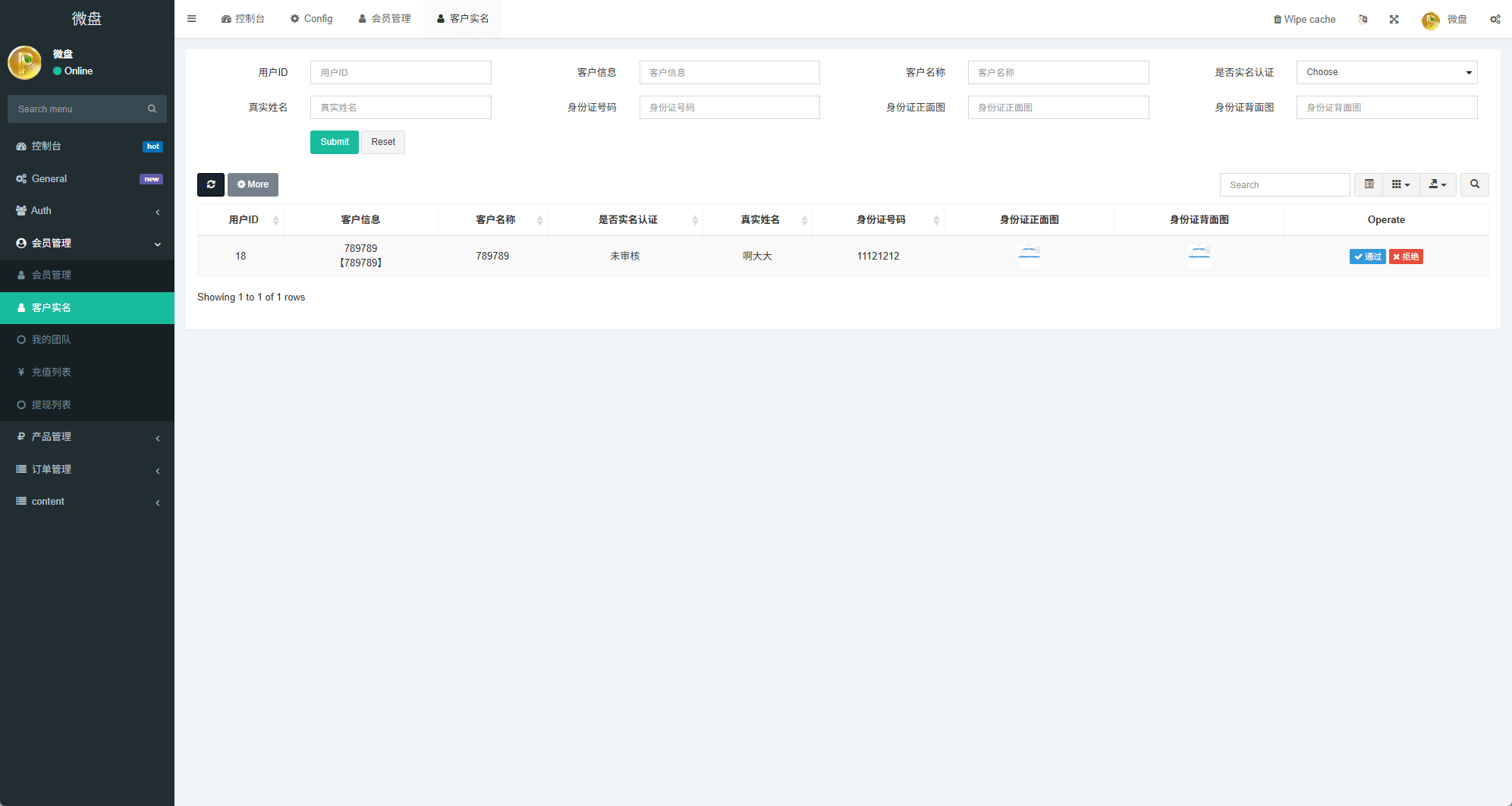Image resolution: width=1512 pixels, height=806 pixels.
Task: Open the columns visibility dropdown
Action: point(1400,184)
